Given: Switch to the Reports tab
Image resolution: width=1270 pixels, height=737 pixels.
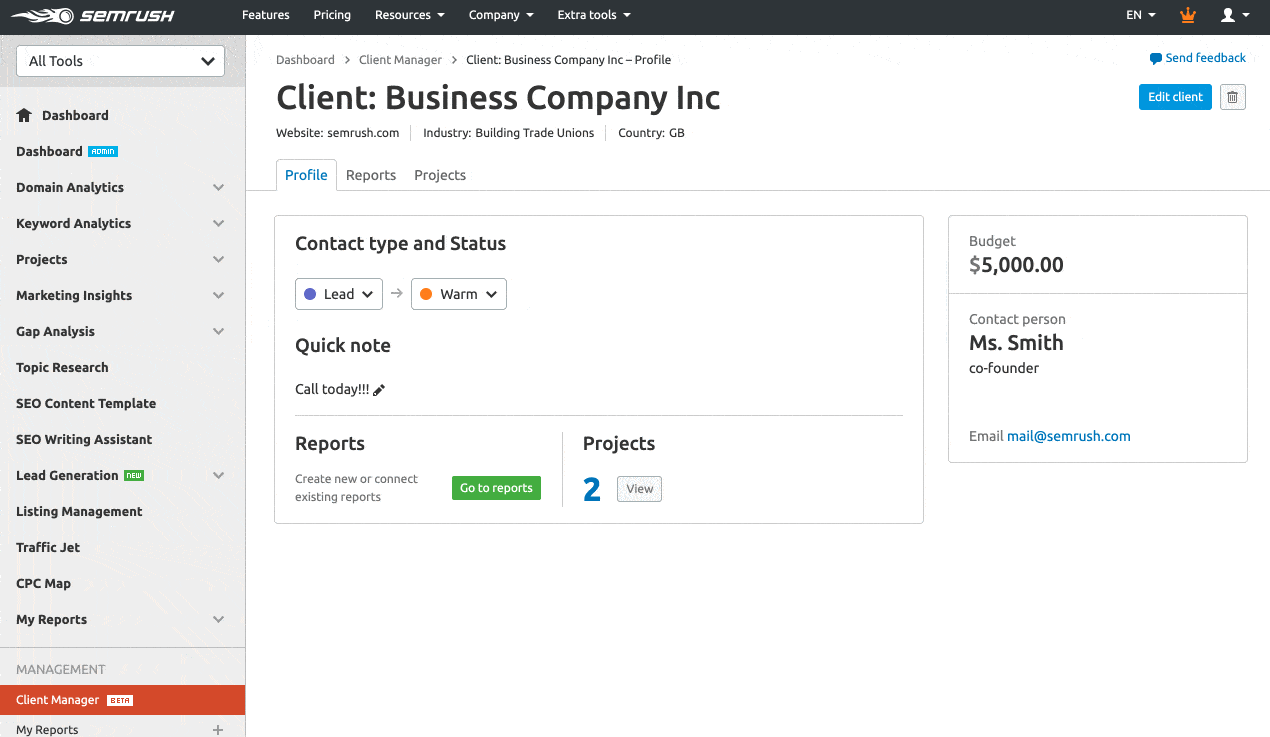Looking at the screenshot, I should (x=371, y=175).
